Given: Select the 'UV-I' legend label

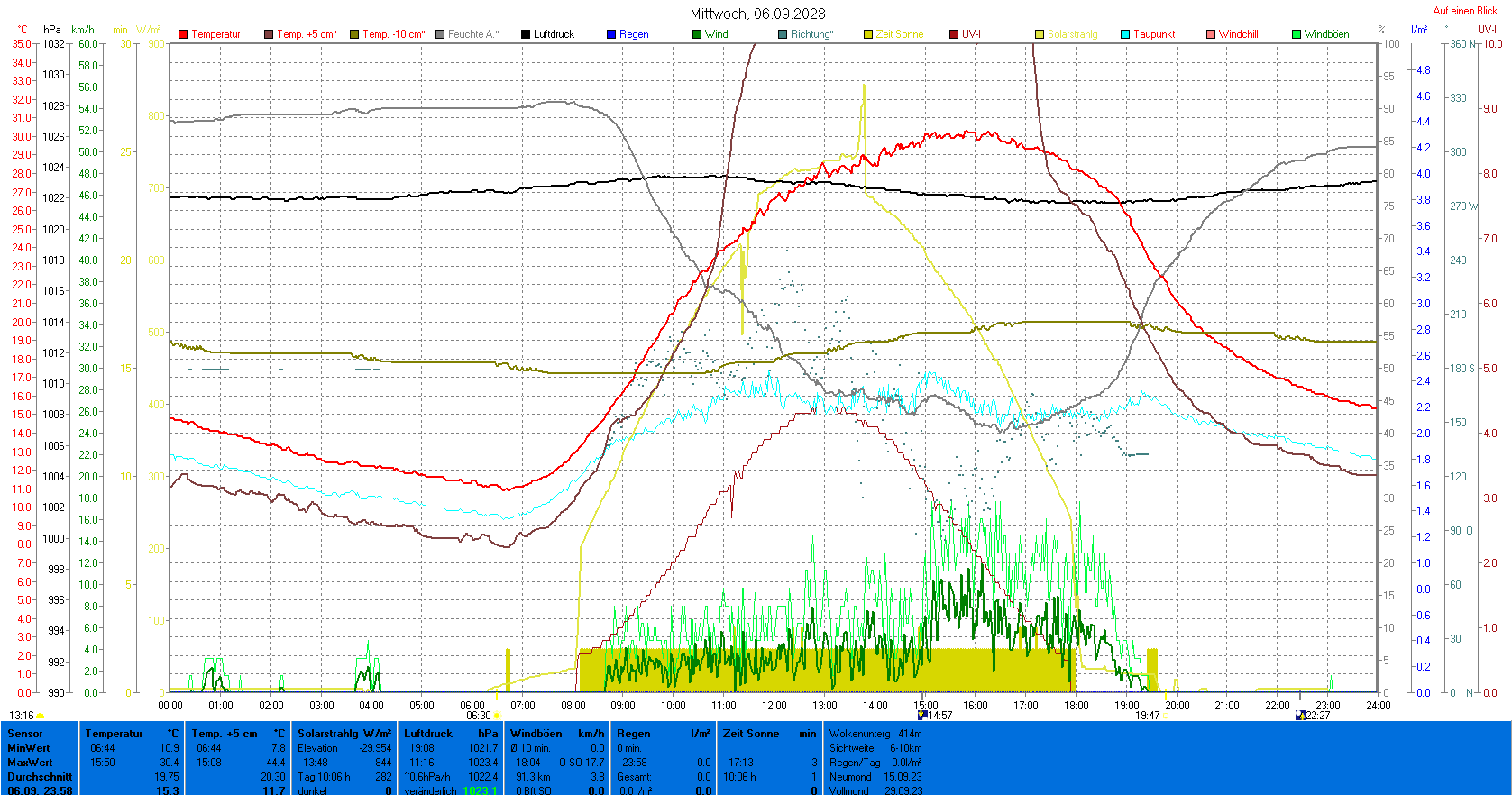Looking at the screenshot, I should click(971, 34).
